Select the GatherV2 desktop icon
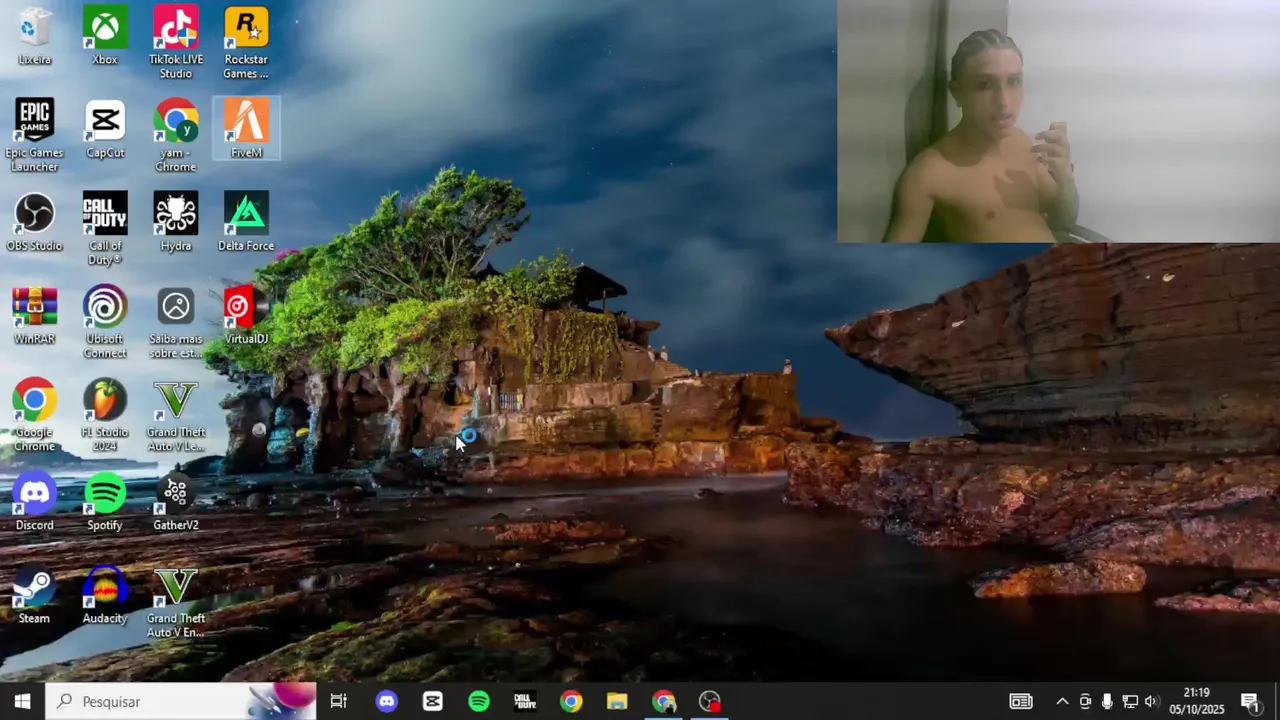Image resolution: width=1280 pixels, height=720 pixels. pos(176,501)
